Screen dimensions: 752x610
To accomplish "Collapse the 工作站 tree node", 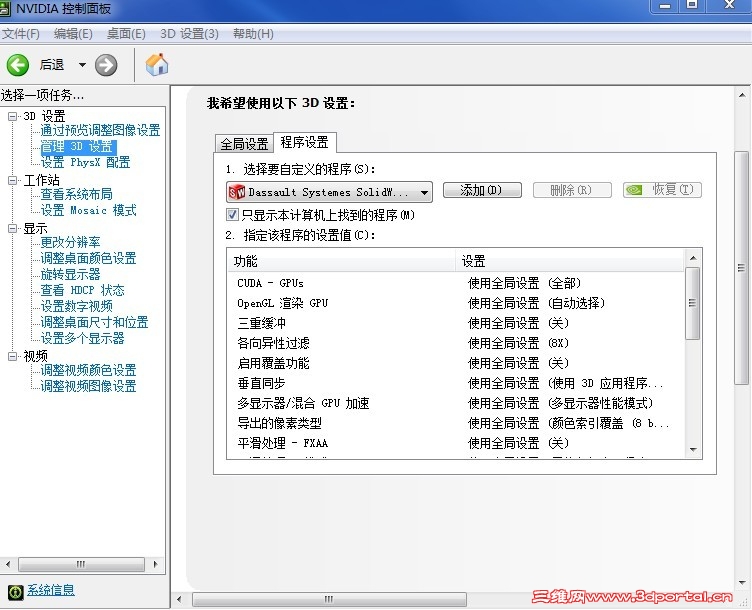I will click(12, 180).
